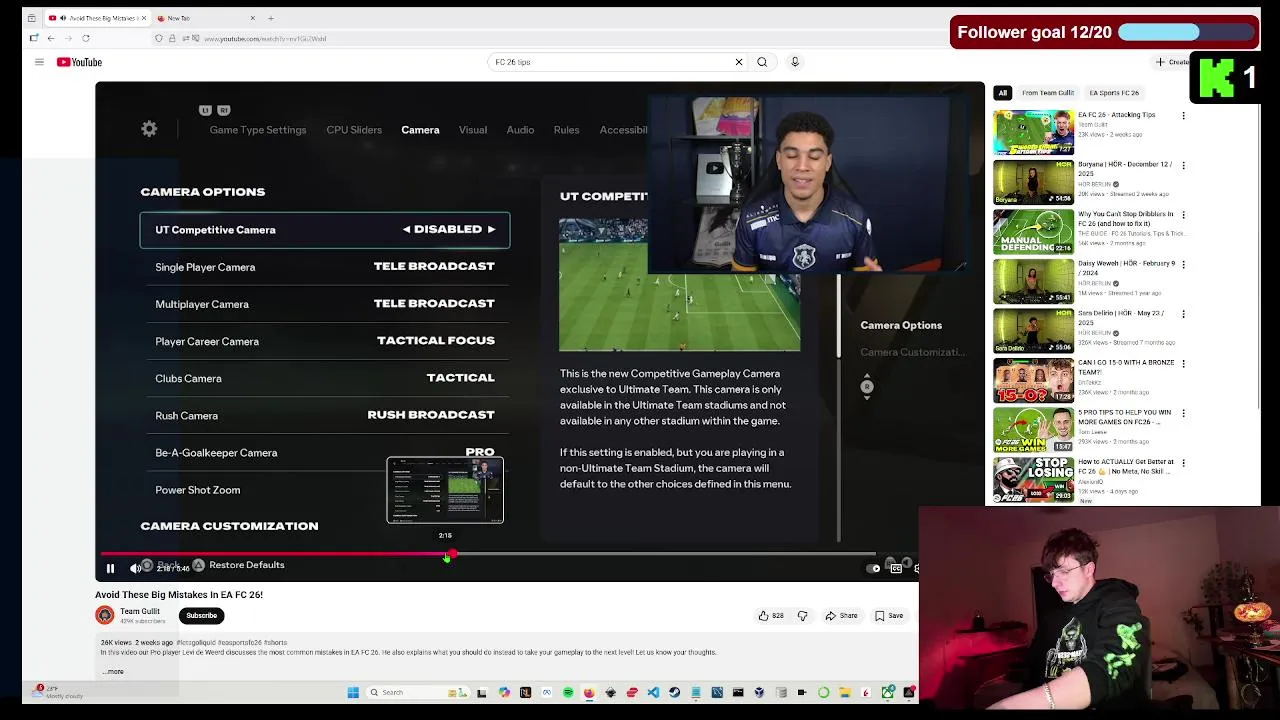Like the video with thumbs up

(771, 616)
